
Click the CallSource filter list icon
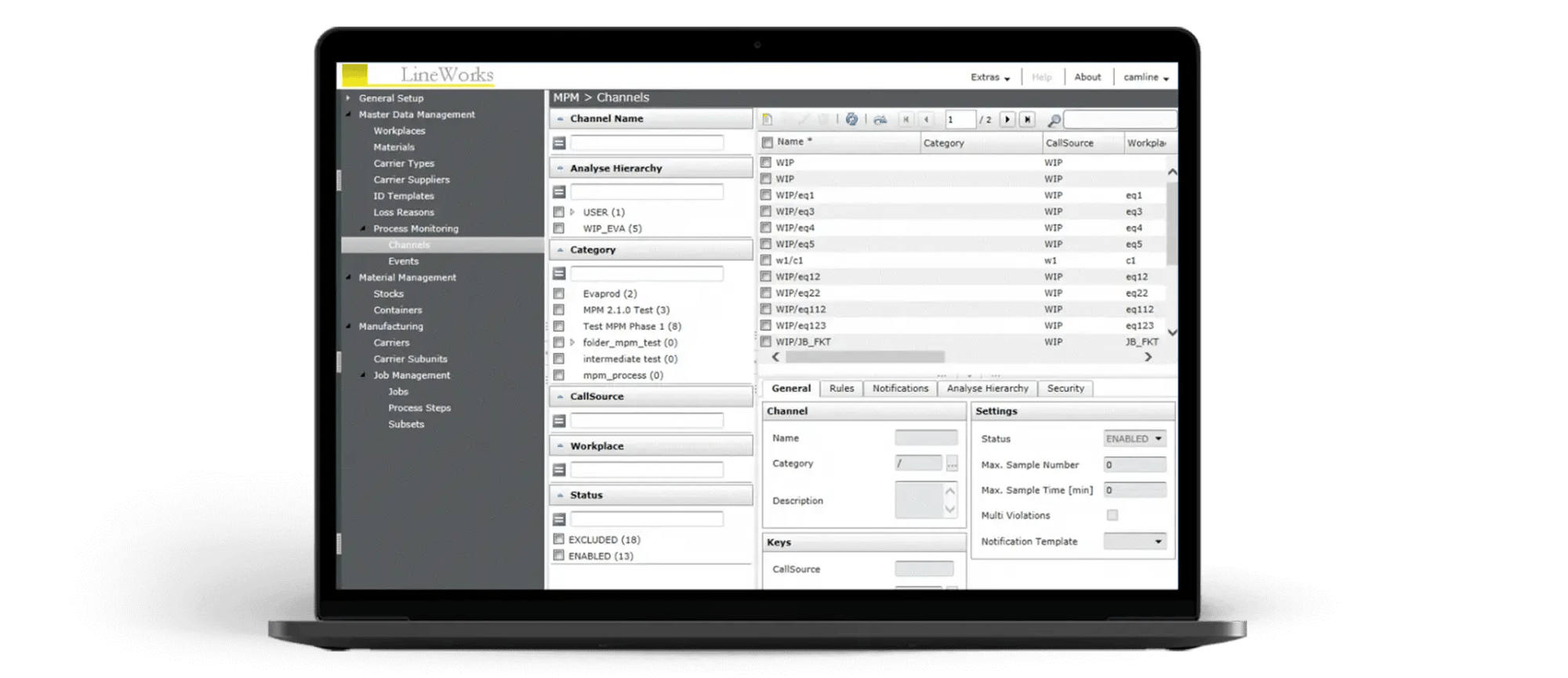(x=559, y=421)
